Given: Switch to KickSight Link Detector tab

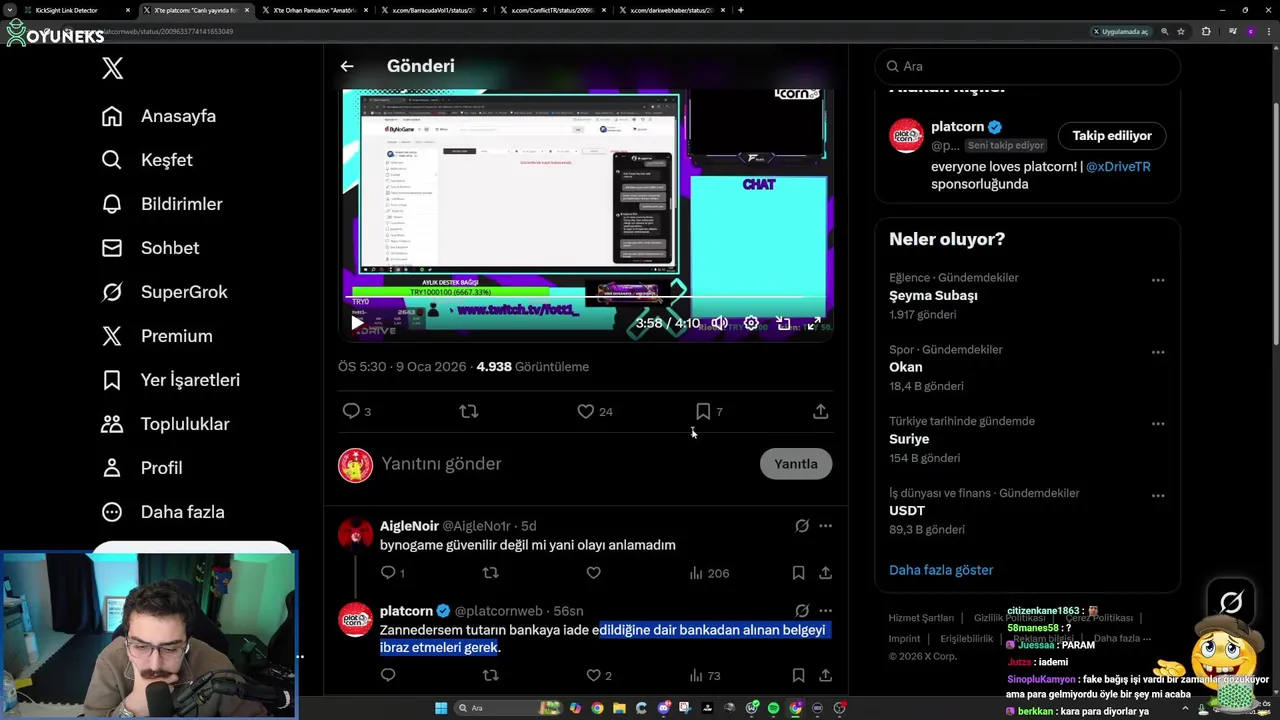Looking at the screenshot, I should 75,10.
